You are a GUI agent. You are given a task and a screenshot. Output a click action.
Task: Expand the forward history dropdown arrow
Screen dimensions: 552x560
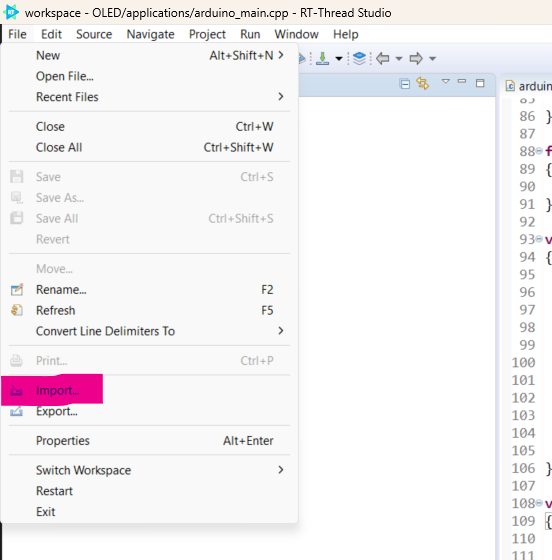(x=432, y=59)
